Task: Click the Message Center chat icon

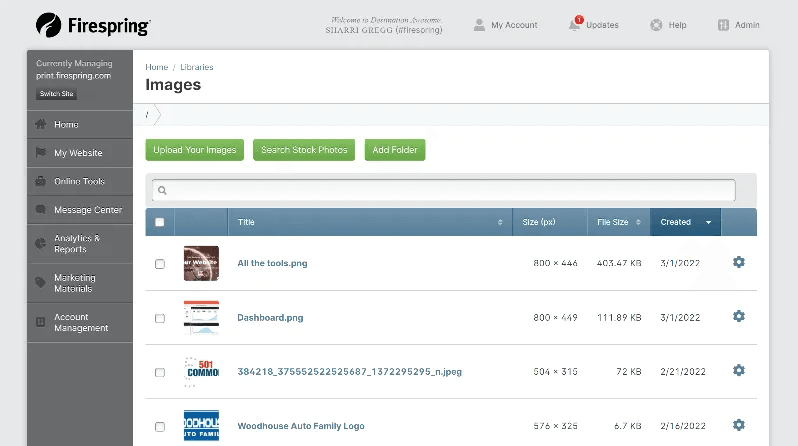Action: pyautogui.click(x=41, y=209)
